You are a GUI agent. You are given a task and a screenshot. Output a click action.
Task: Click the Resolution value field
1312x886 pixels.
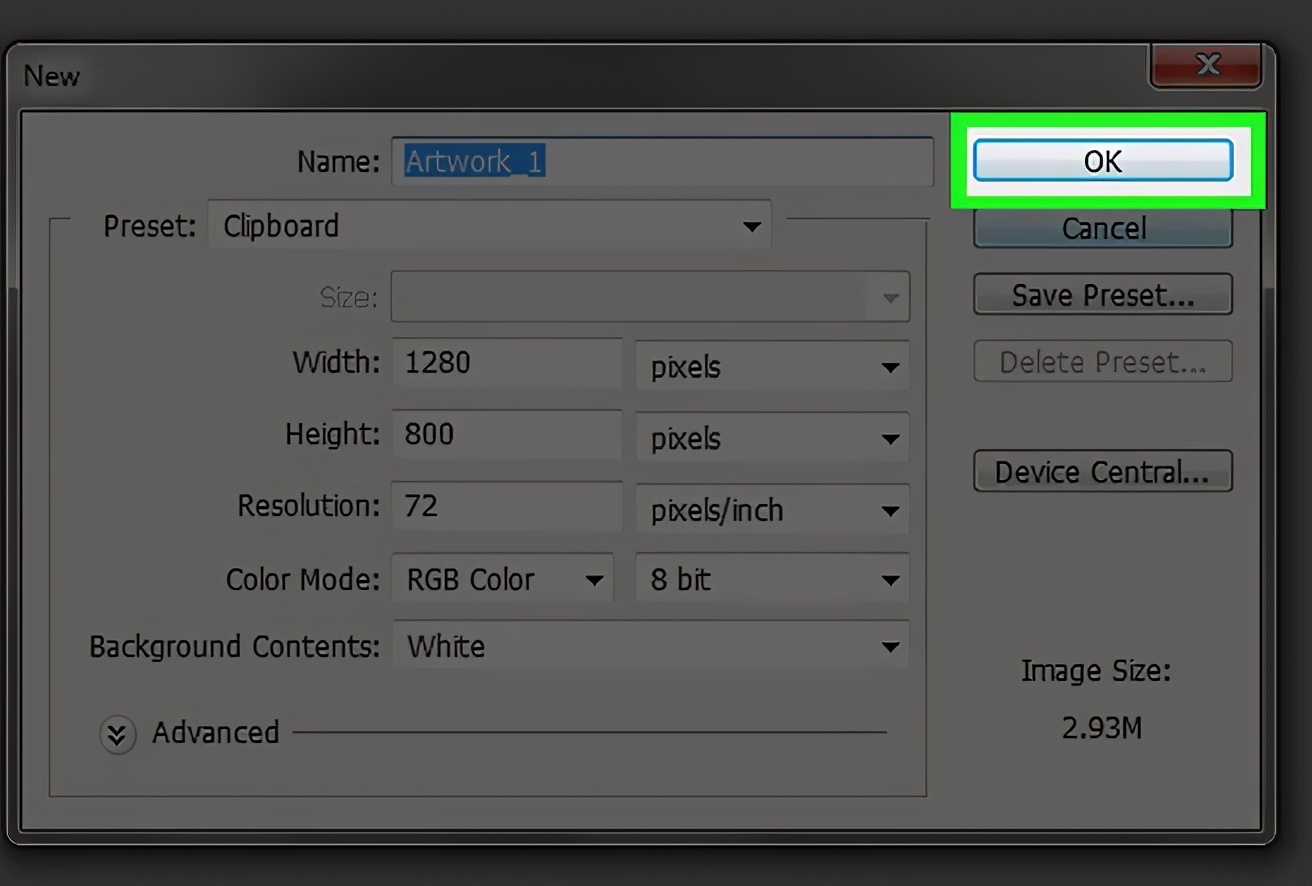[x=507, y=506]
